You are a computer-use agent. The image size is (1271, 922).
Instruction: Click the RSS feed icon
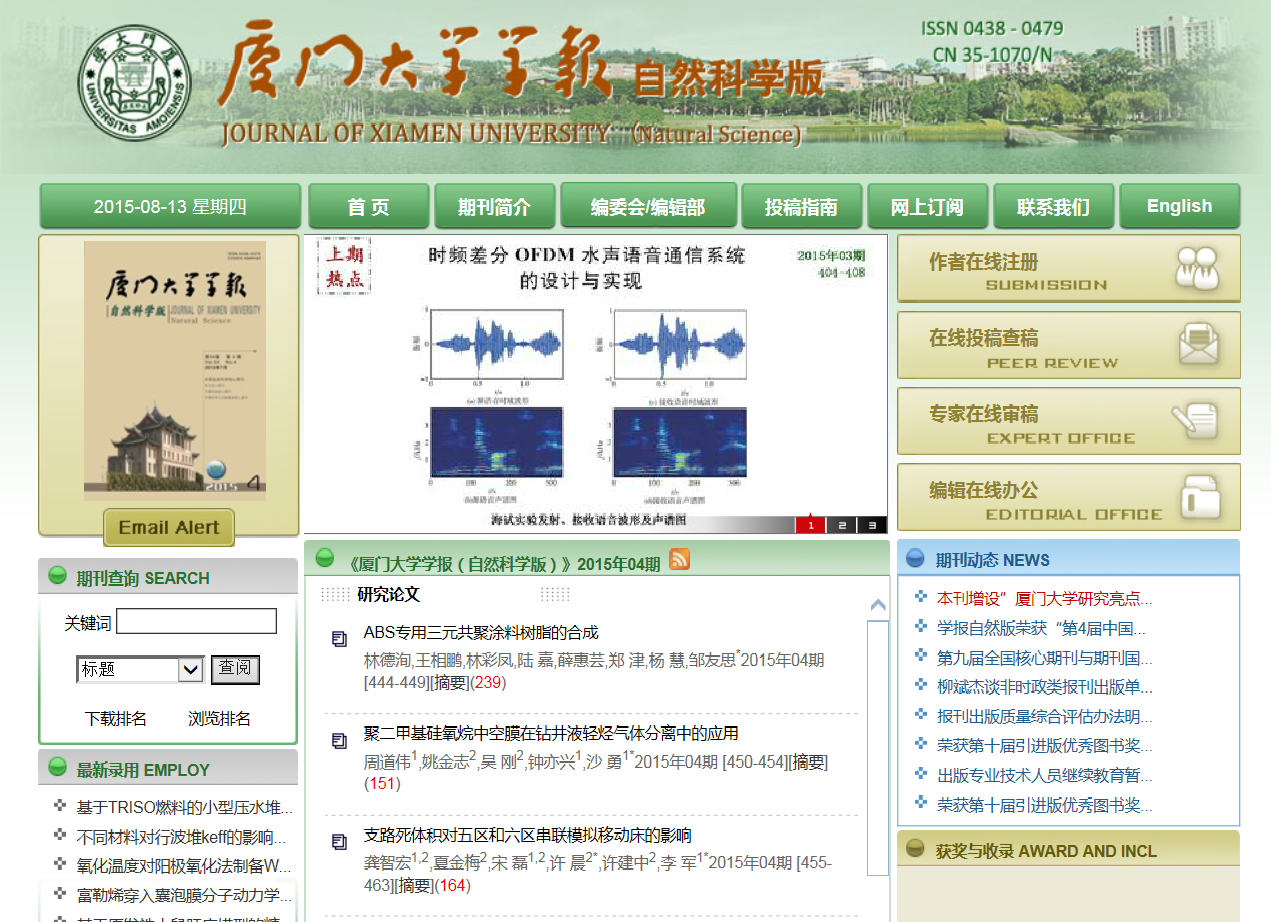tap(679, 559)
